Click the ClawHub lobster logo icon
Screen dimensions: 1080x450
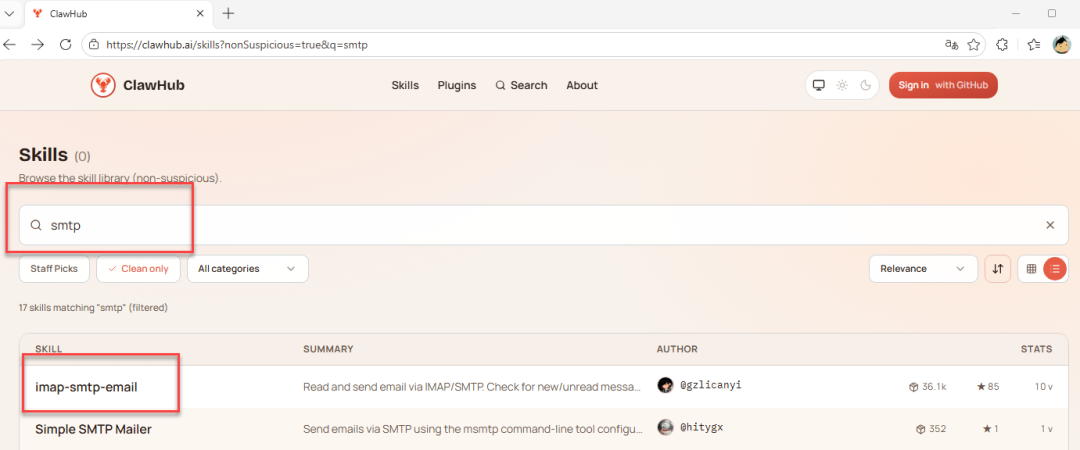(103, 85)
